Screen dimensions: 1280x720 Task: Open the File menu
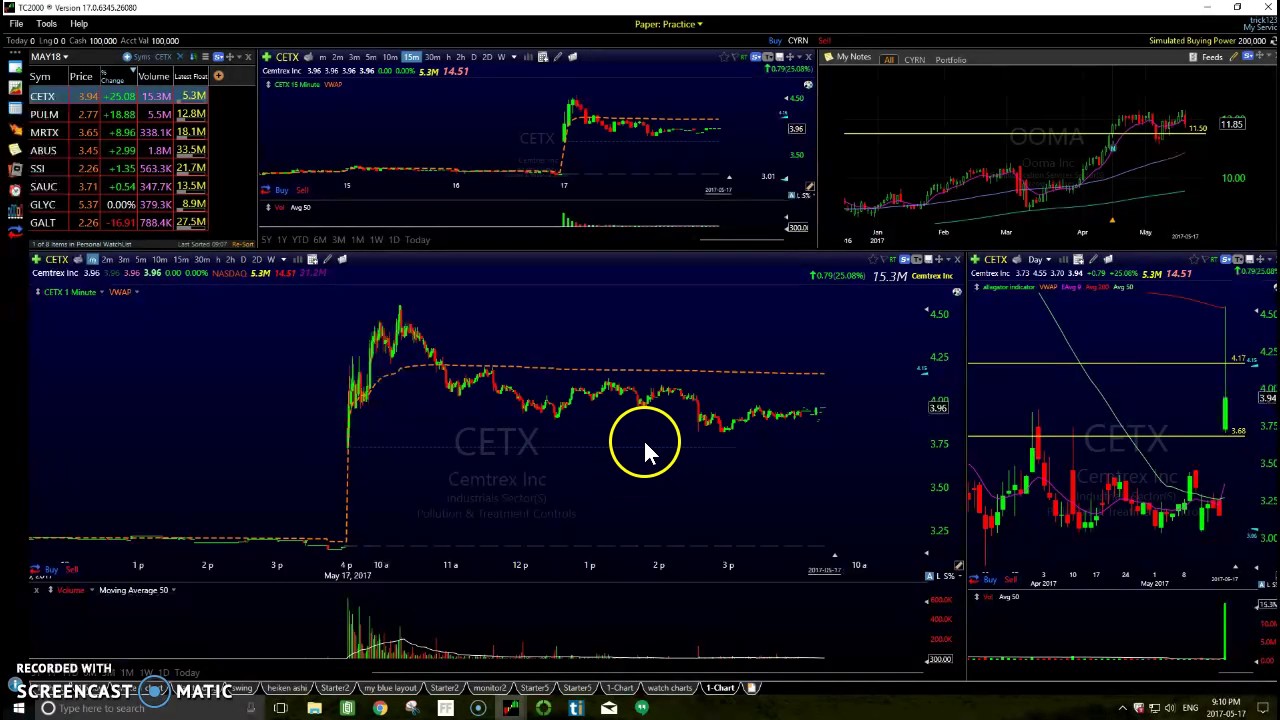tap(16, 23)
